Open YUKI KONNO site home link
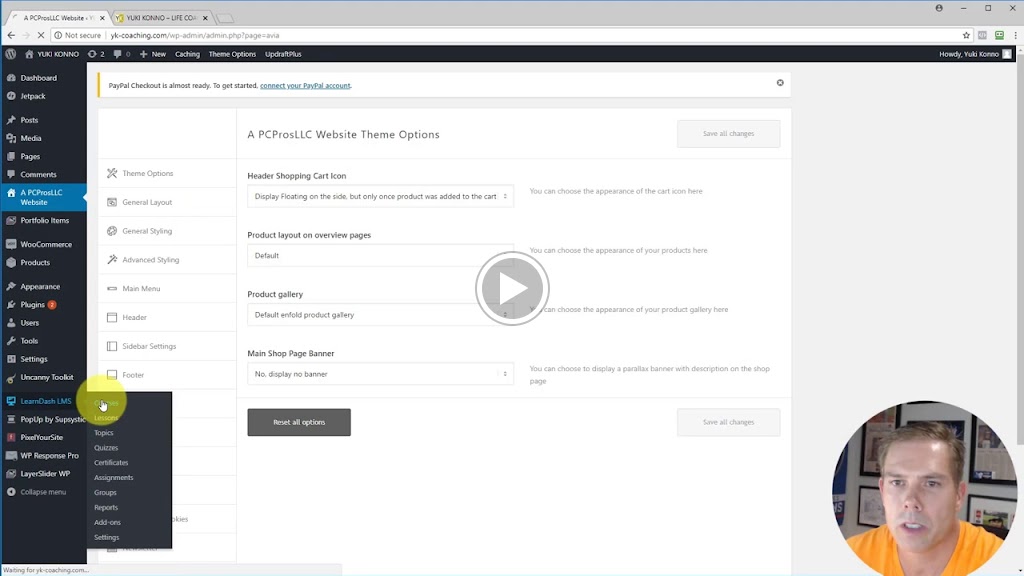The height and width of the screenshot is (576, 1024). click(x=52, y=54)
